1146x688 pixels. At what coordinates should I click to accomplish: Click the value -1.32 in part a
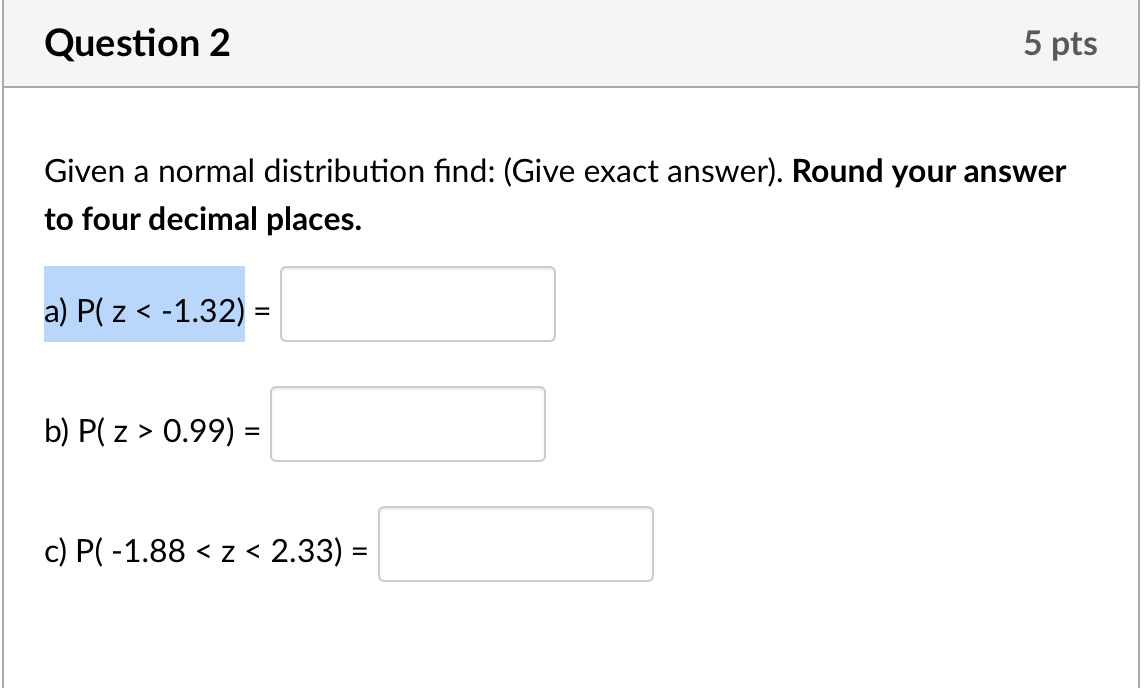tap(199, 311)
